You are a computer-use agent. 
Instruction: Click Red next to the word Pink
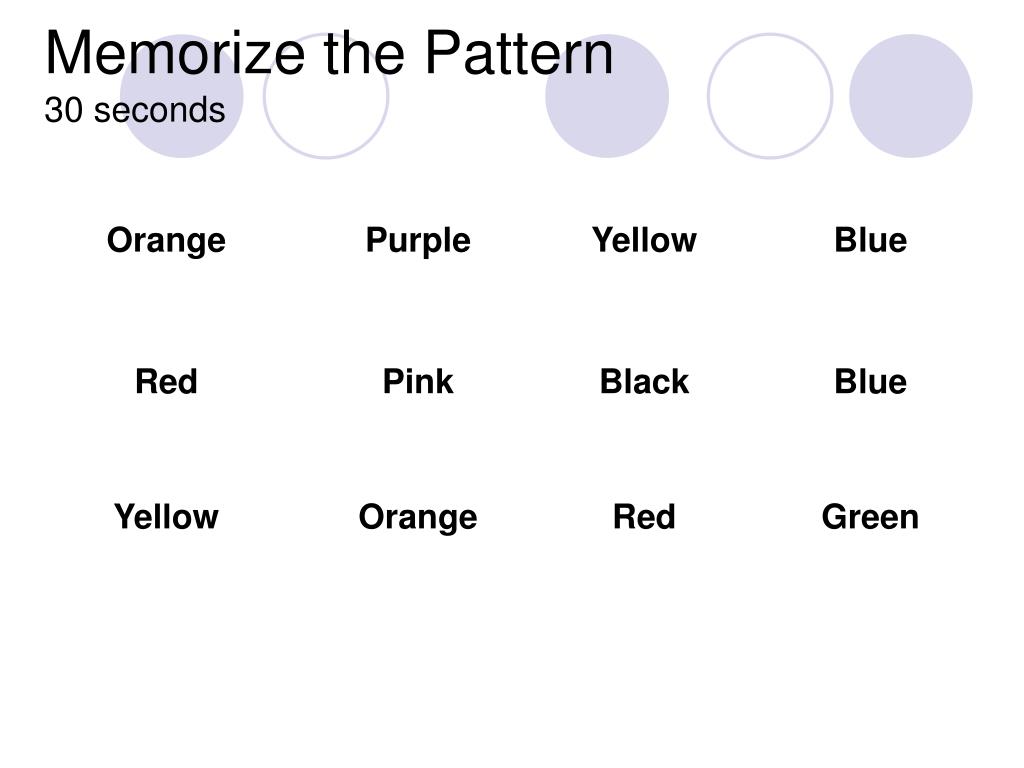[x=166, y=381]
